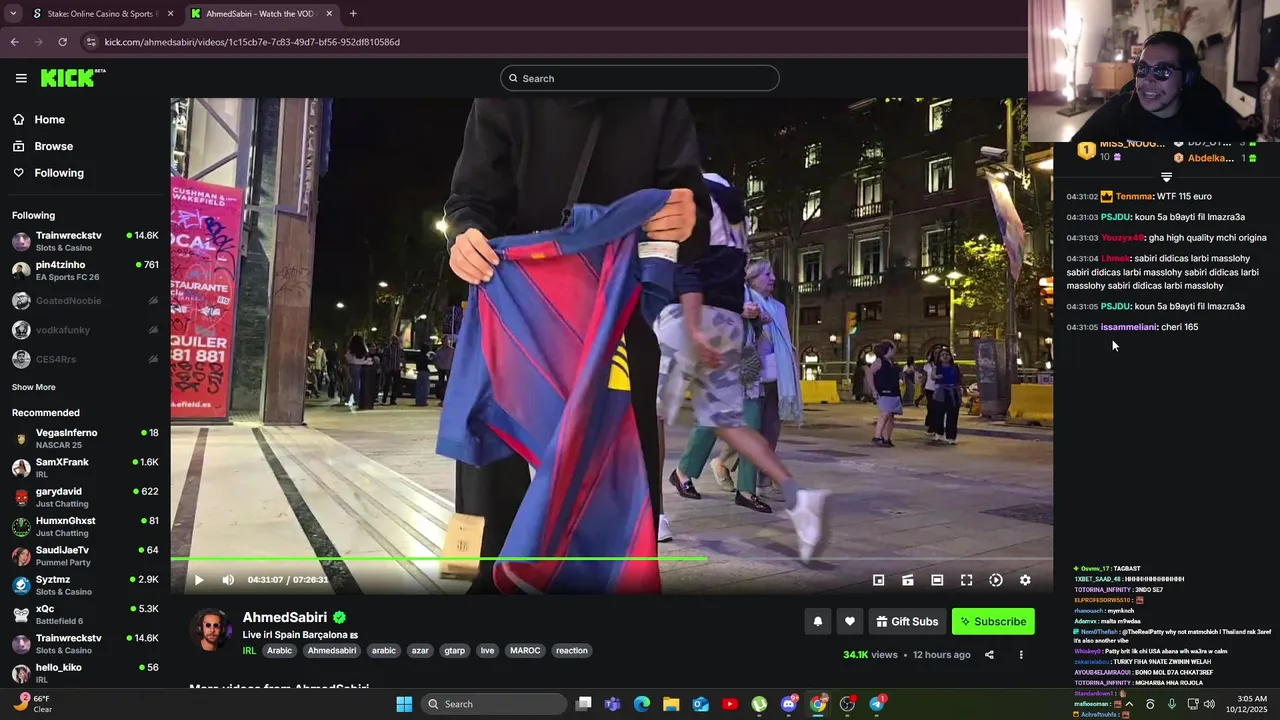The width and height of the screenshot is (1280, 720).
Task: Open the tab search dropdown arrow
Action: tap(12, 14)
